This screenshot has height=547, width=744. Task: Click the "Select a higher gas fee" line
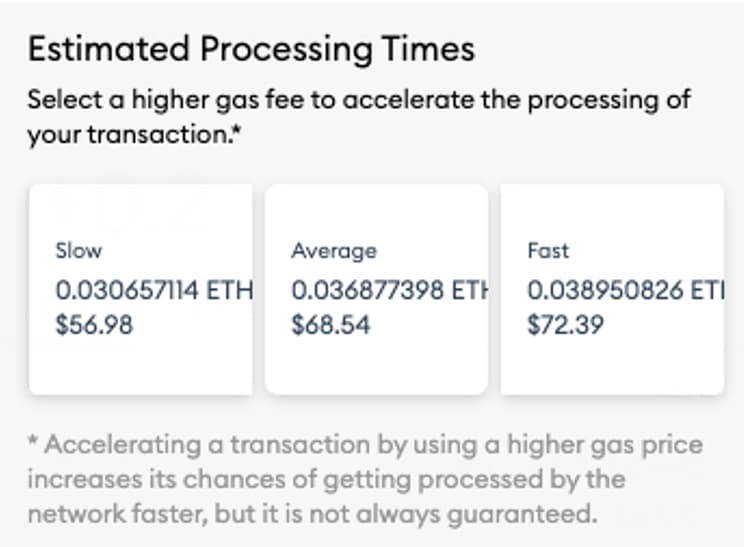[359, 101]
